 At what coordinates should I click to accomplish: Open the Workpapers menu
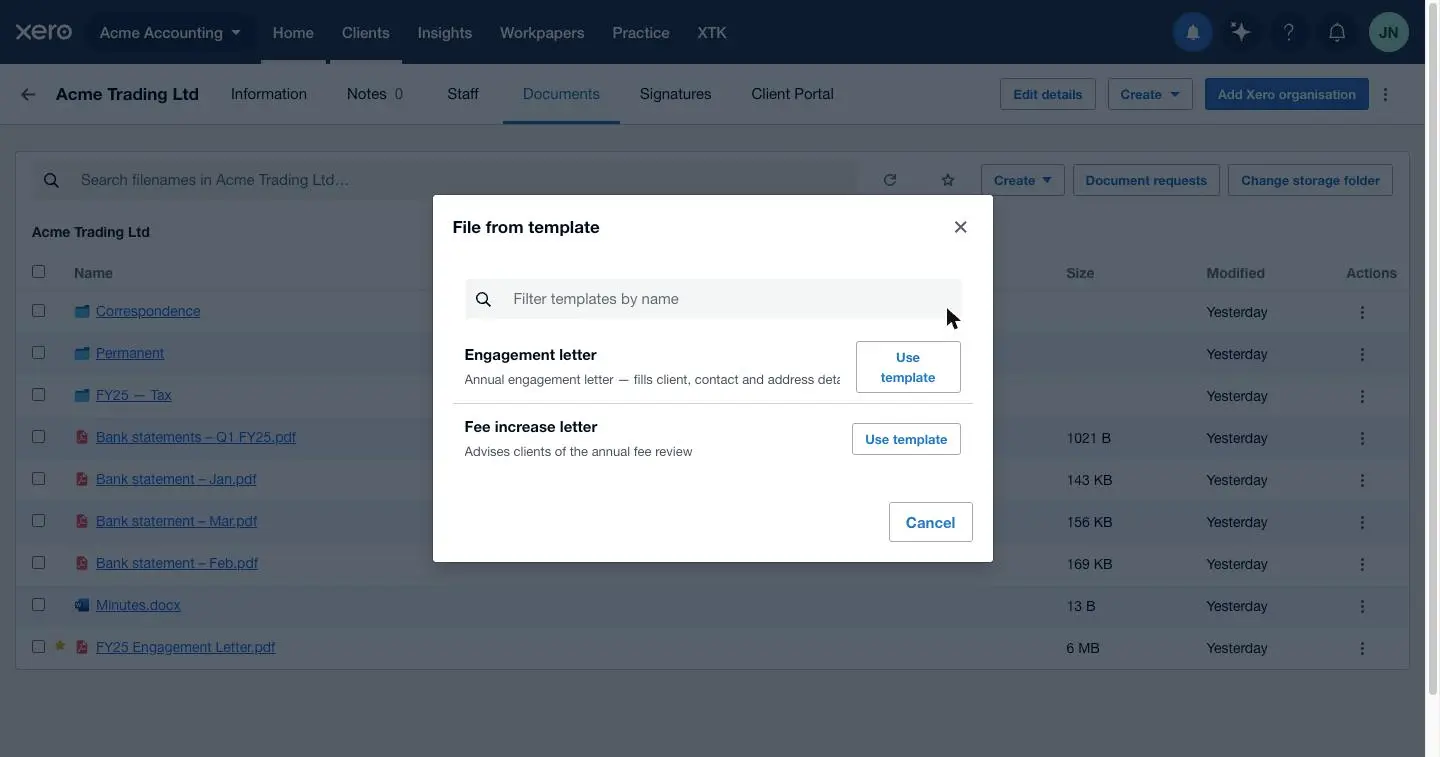tap(542, 32)
